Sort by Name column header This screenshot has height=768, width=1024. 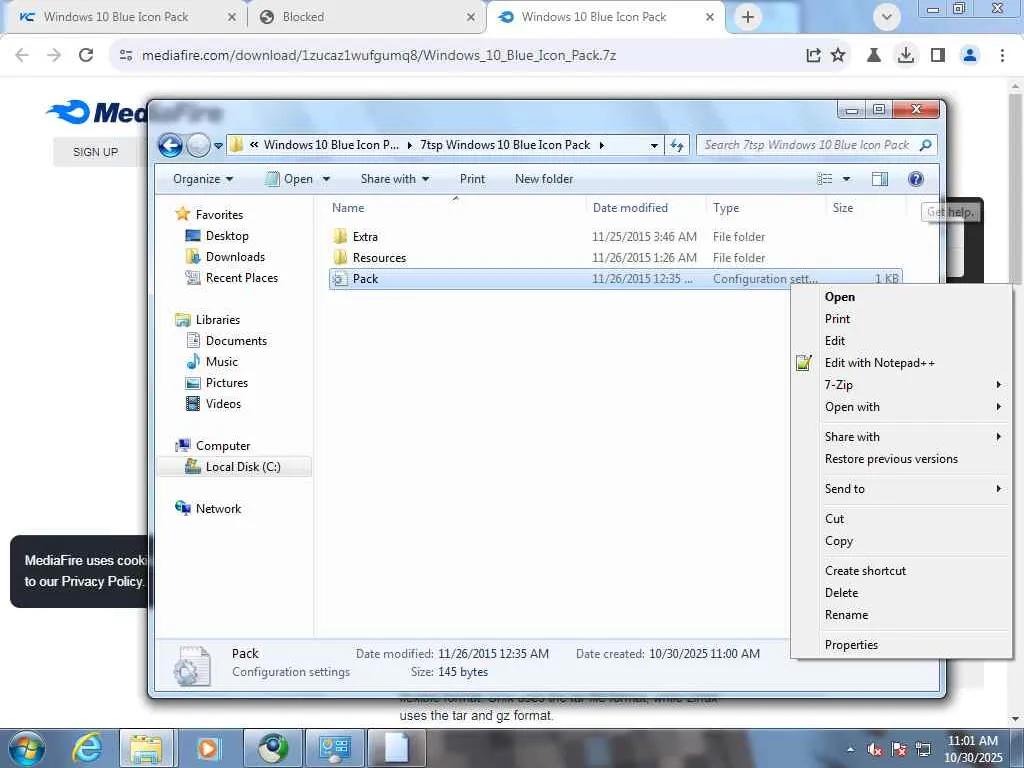point(347,208)
